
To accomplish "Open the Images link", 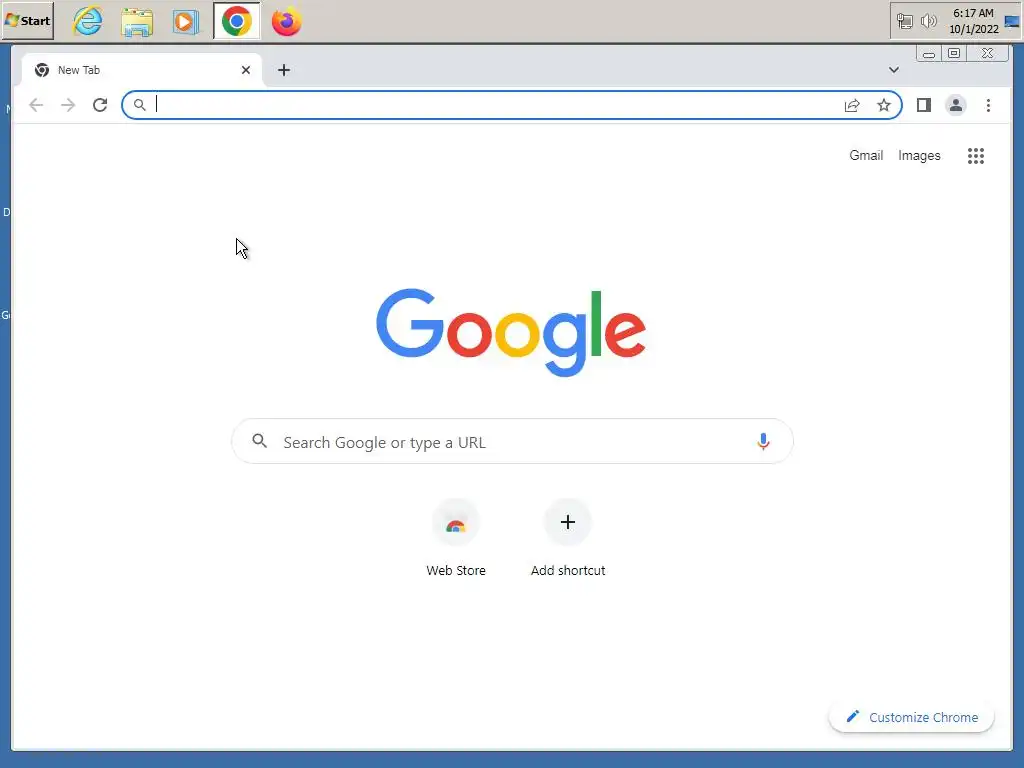I will click(919, 155).
